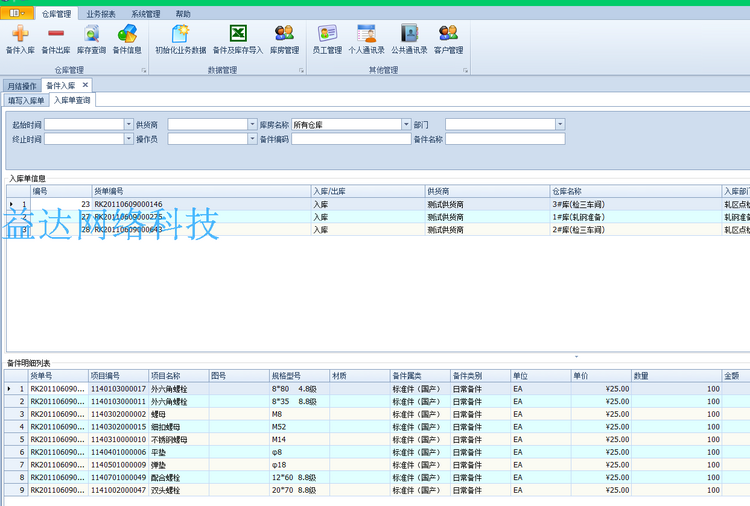Click the 备件入库 plus icon
The image size is (750, 506).
click(x=20, y=33)
